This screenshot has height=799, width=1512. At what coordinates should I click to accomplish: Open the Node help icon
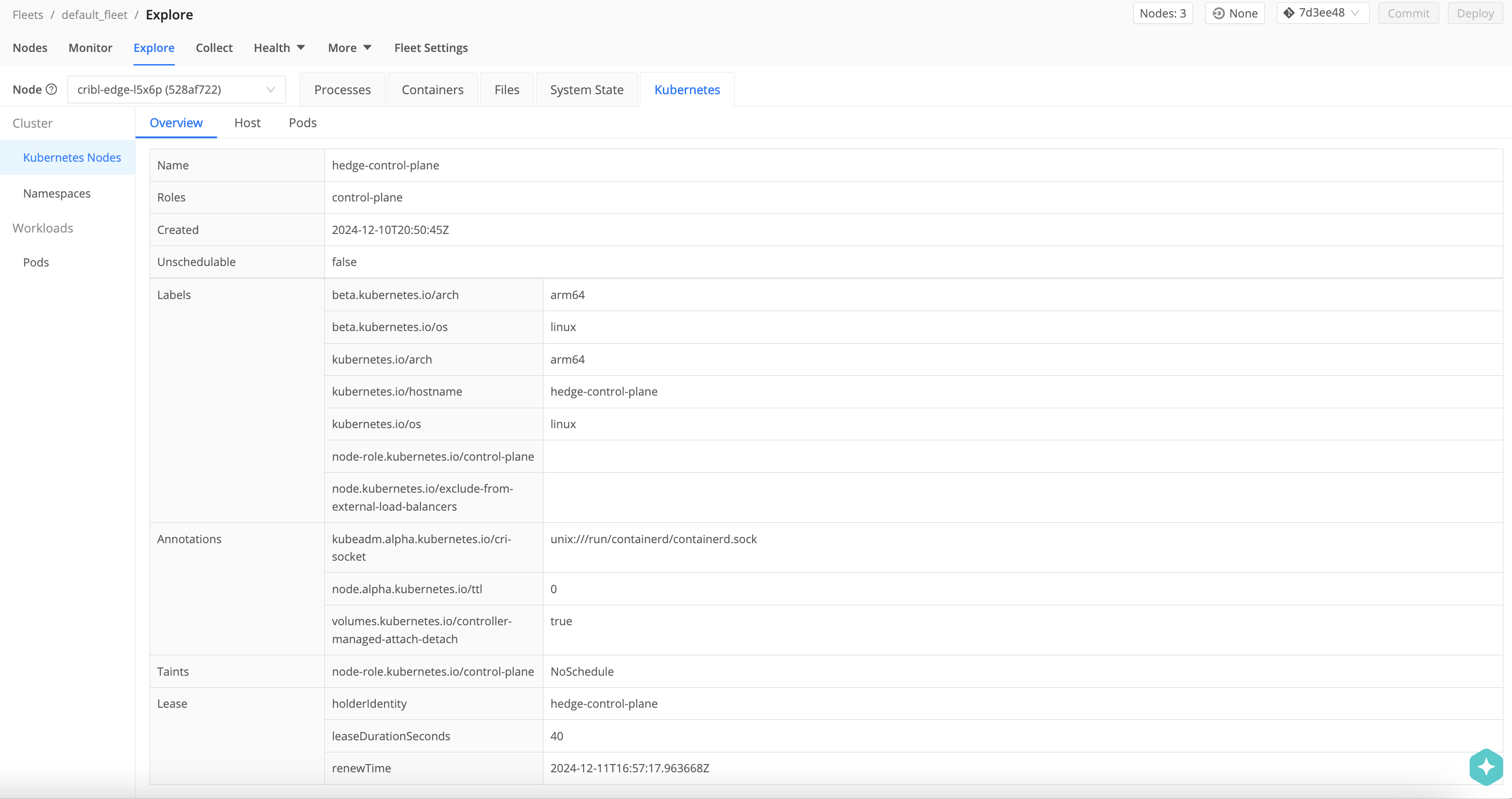coord(51,89)
